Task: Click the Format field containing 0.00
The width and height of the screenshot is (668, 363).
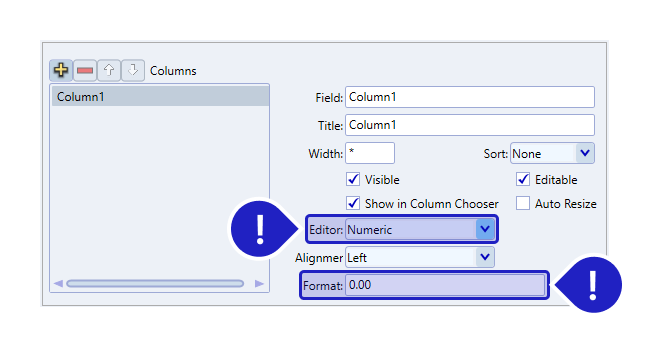Action: [x=445, y=285]
